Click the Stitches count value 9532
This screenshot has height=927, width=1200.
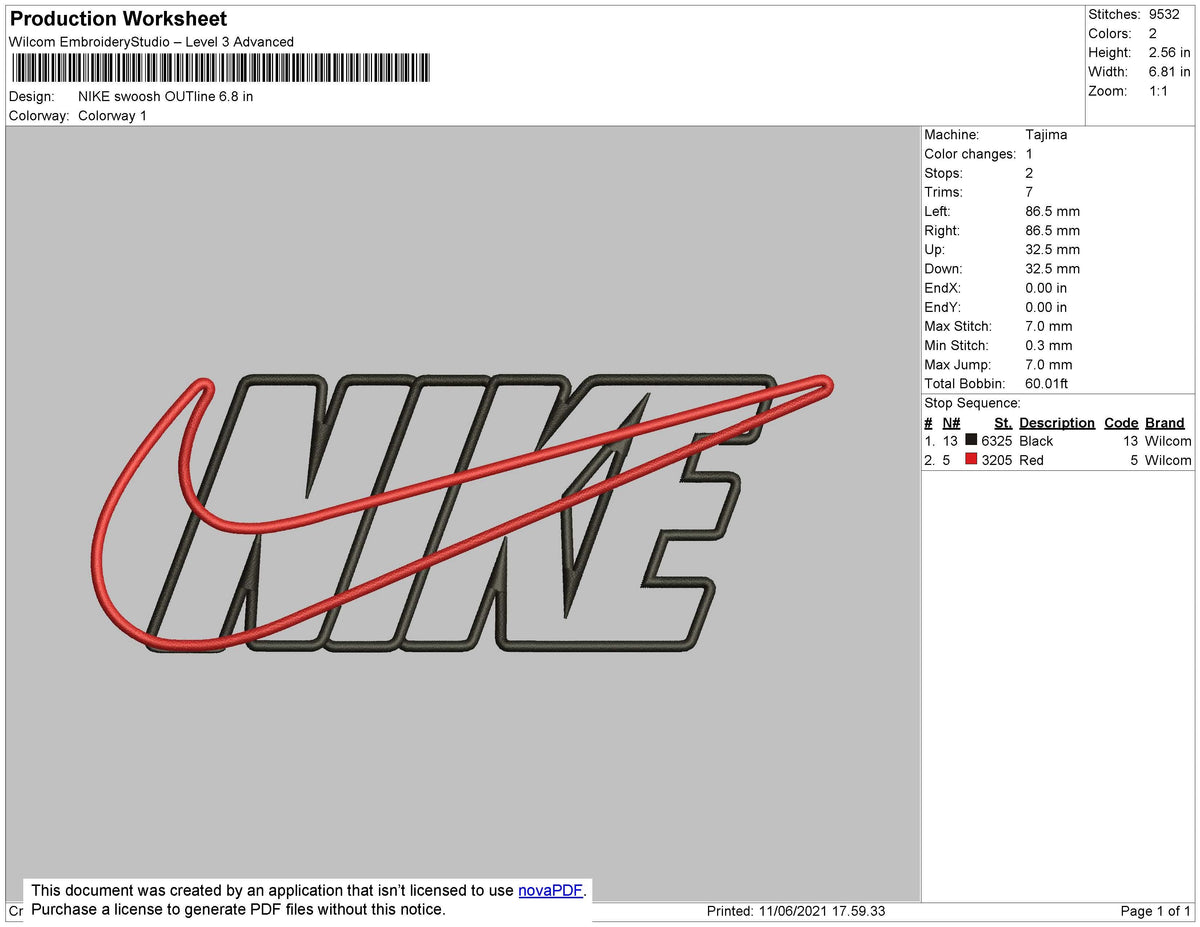[x=1166, y=14]
